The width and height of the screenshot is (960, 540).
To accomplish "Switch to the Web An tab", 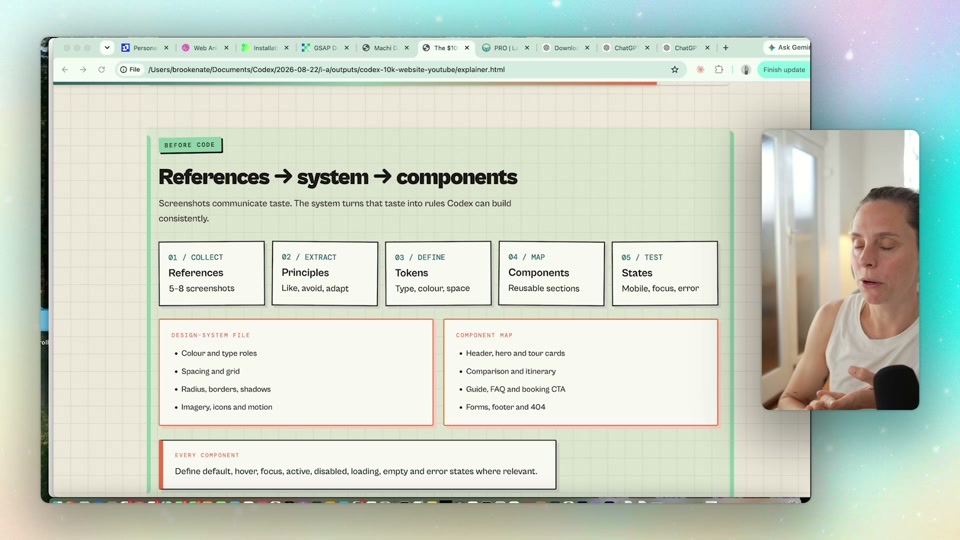I will (200, 48).
